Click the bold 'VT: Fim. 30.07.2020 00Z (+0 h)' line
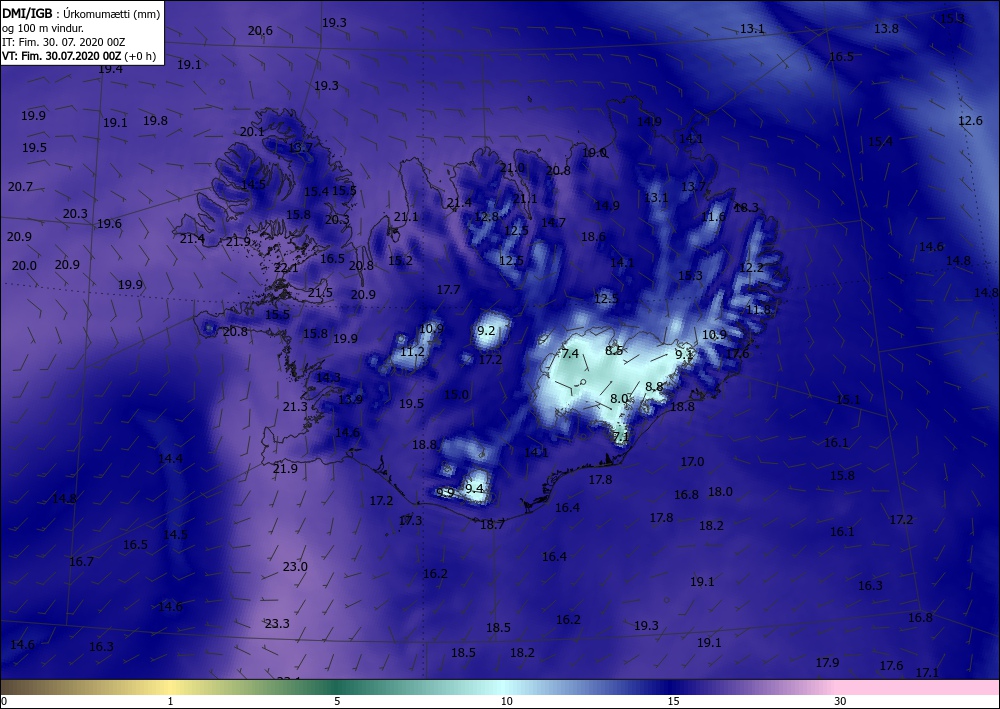This screenshot has width=1000, height=709. click(x=78, y=55)
